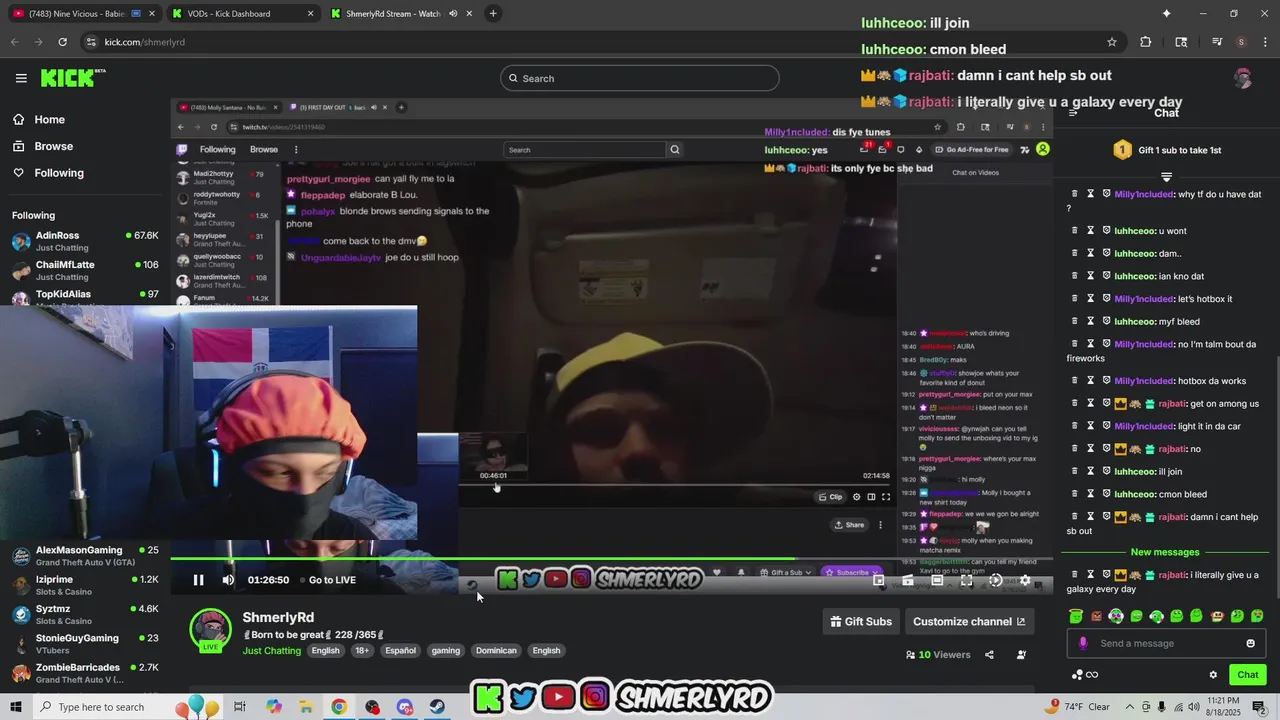Reload the page in Chrome
This screenshot has width=1280, height=720.
(x=62, y=42)
